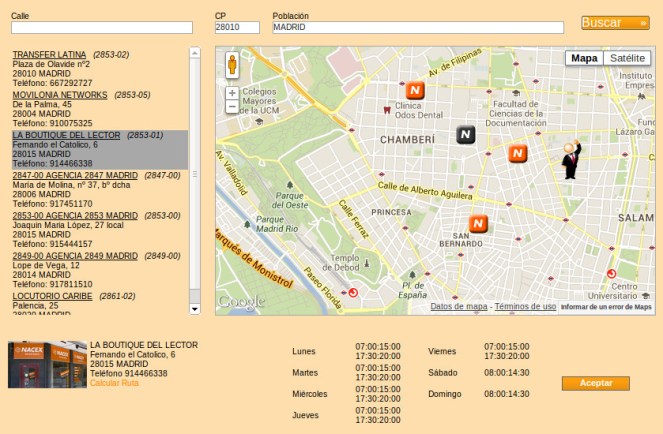Select LOCUTORIO CARIBE in results list
Screen dimensions: 663x434
pyautogui.click(x=52, y=296)
